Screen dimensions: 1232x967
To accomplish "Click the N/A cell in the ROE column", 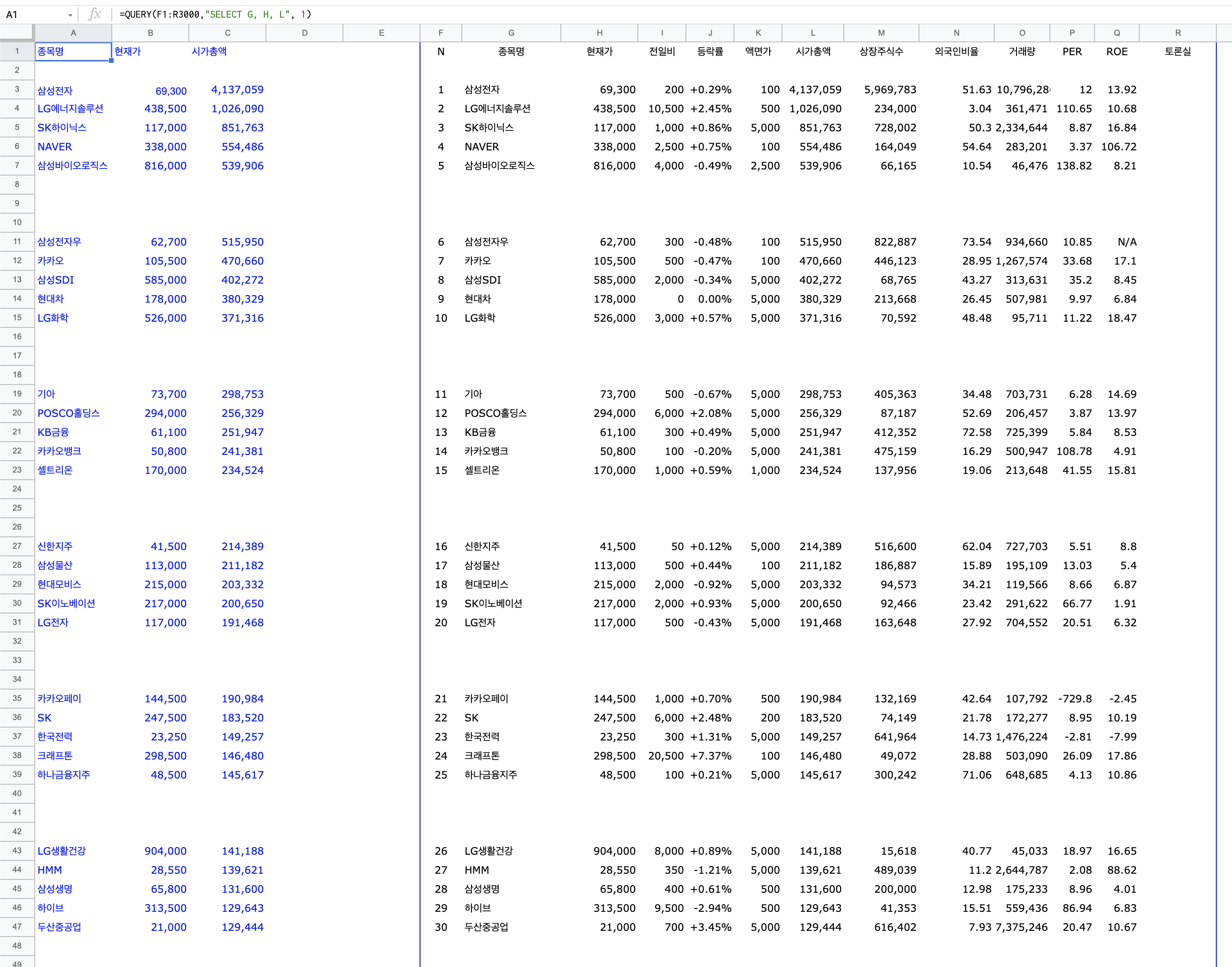I will (1126, 242).
